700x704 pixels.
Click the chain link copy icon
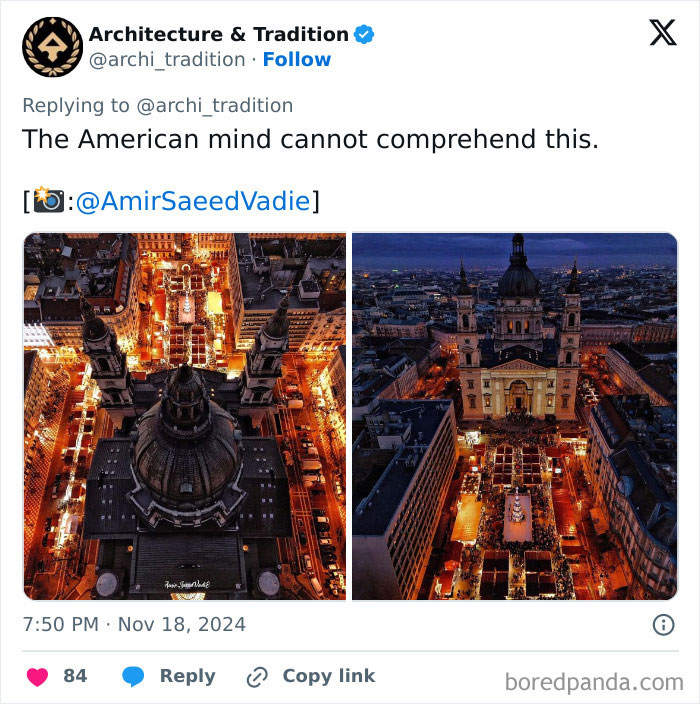point(257,677)
